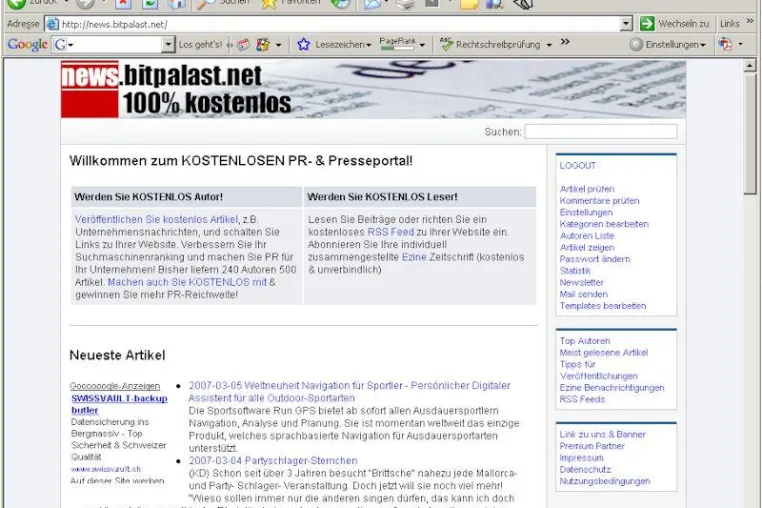
Task: Click the mail envelope toolbar icon
Action: click(x=372, y=4)
